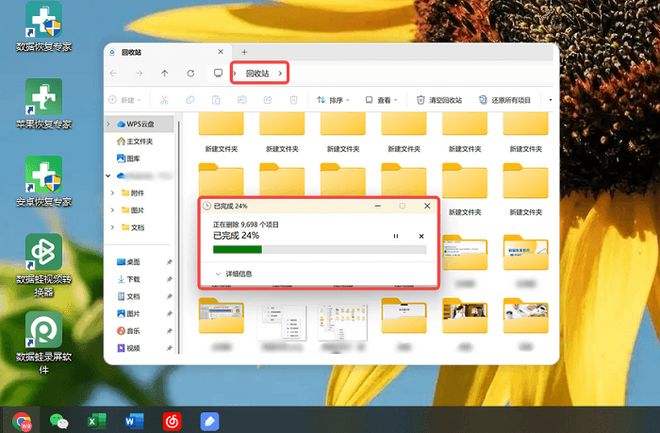Expand the 文档 folder tree node

tap(112, 227)
